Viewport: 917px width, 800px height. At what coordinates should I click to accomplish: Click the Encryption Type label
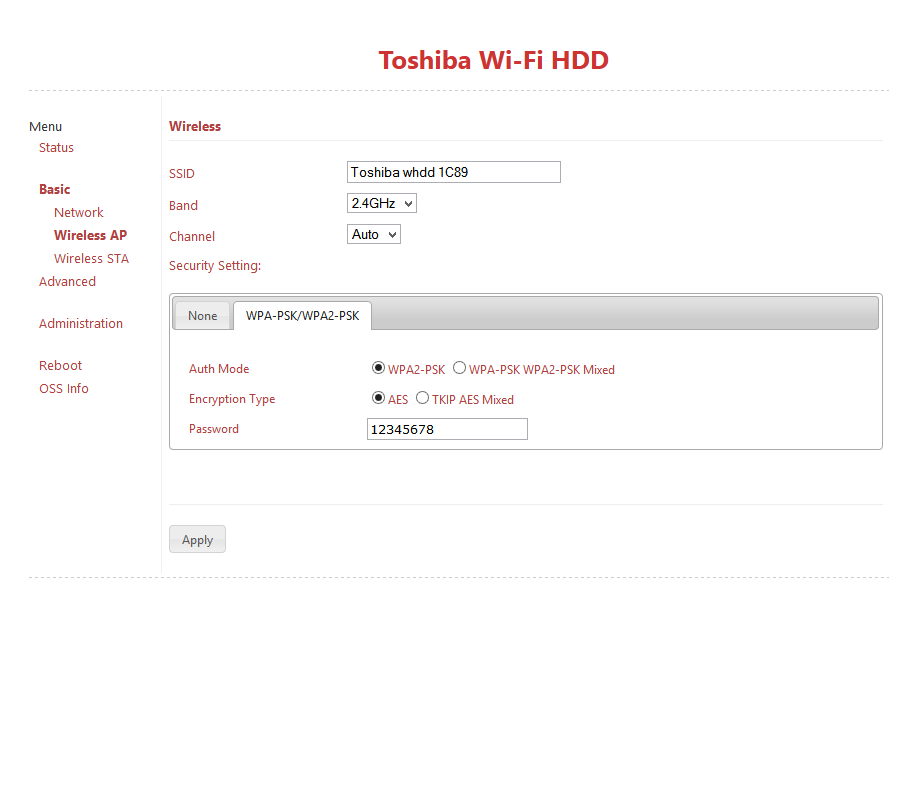(232, 399)
